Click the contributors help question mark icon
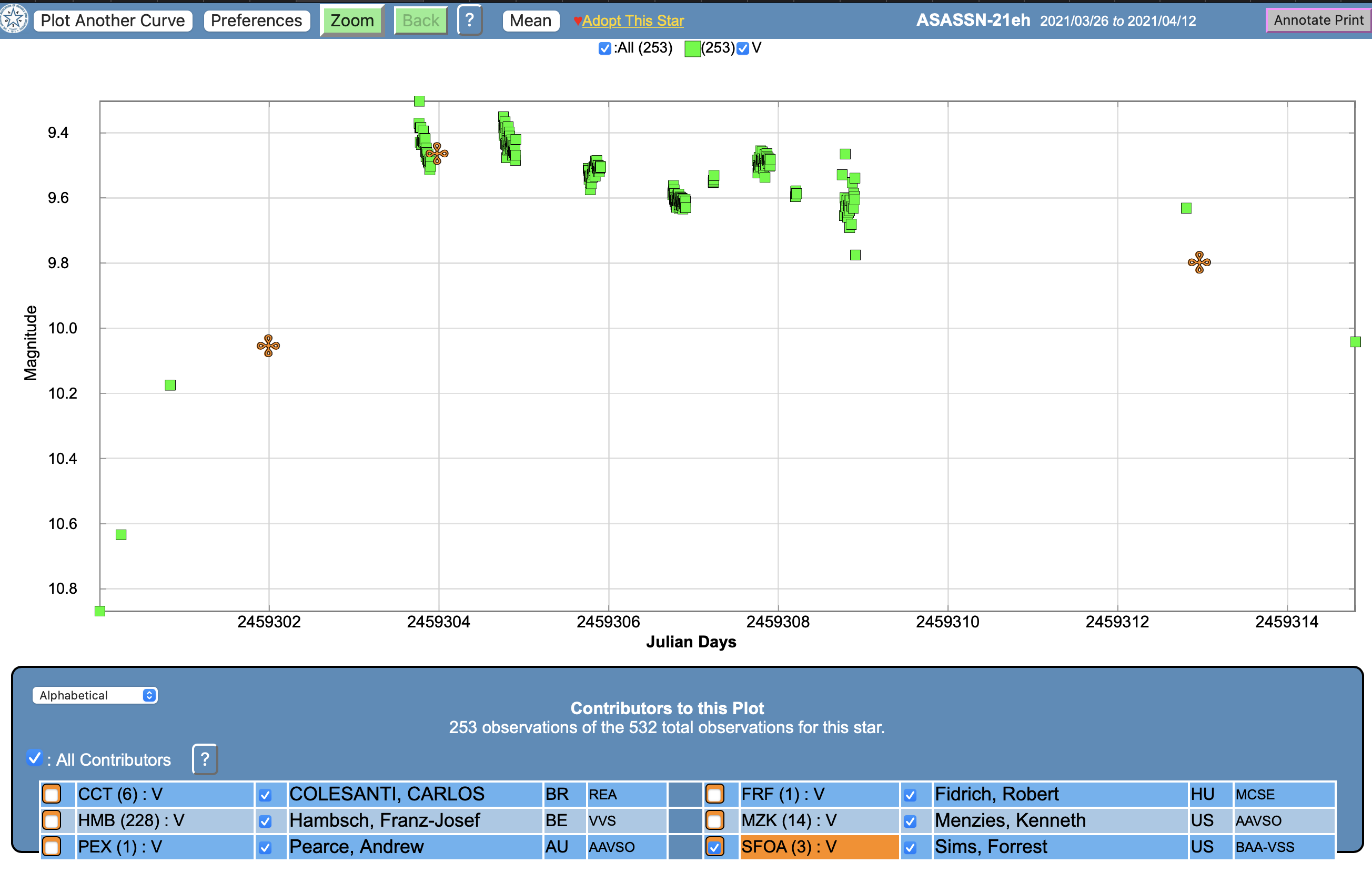Viewport: 1372px width, 873px height. 205,758
